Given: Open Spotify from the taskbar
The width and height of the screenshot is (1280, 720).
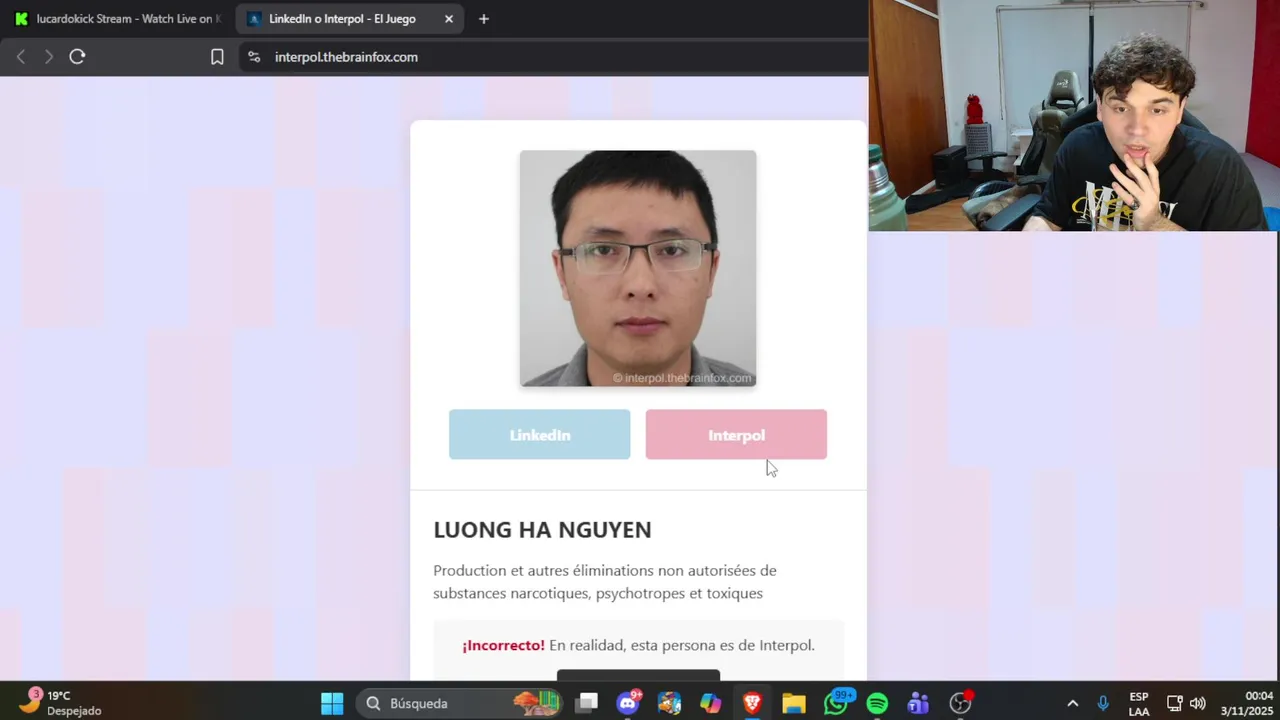Looking at the screenshot, I should pos(877,703).
